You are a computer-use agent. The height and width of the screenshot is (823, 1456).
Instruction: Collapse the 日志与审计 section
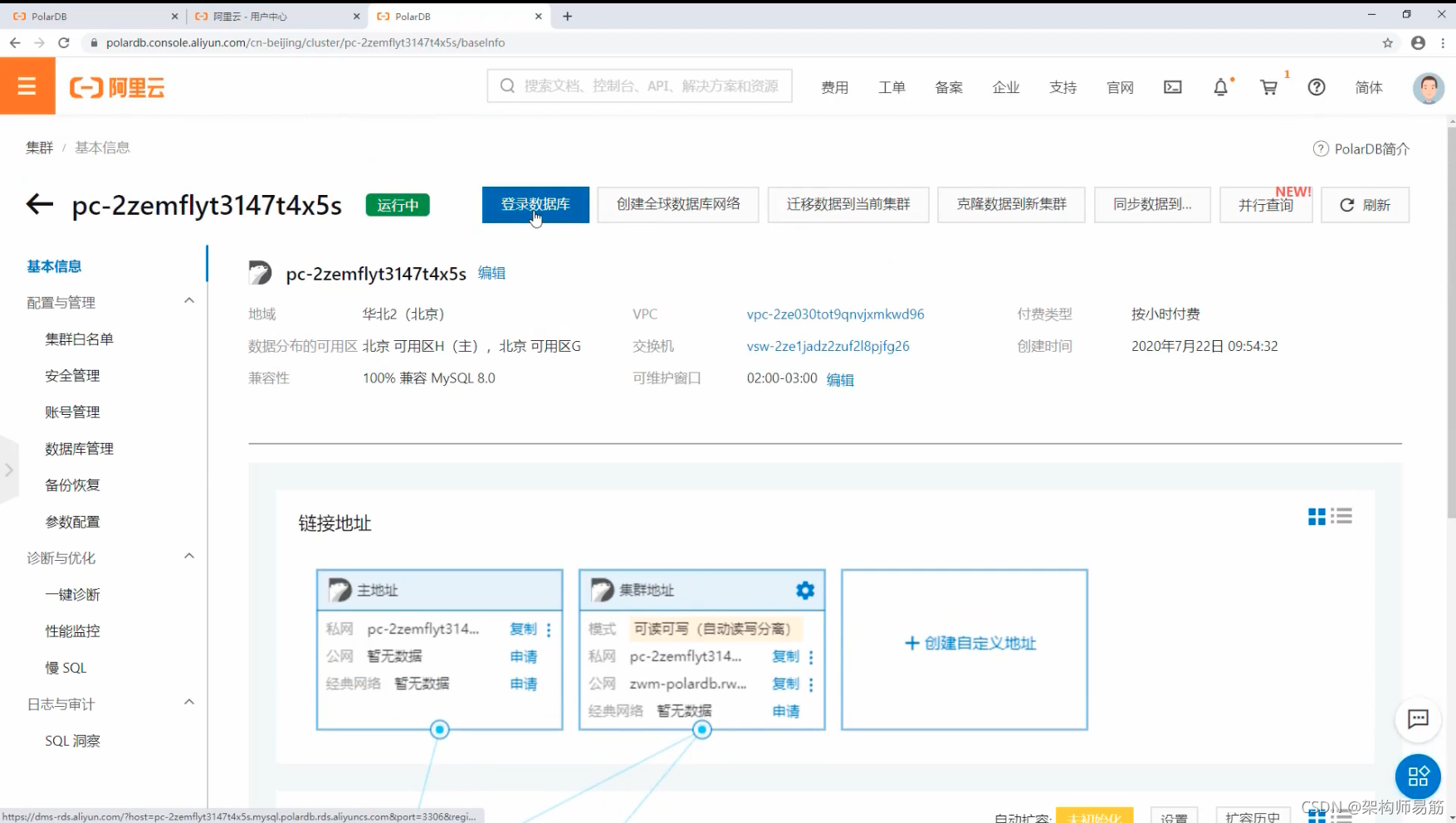point(189,702)
